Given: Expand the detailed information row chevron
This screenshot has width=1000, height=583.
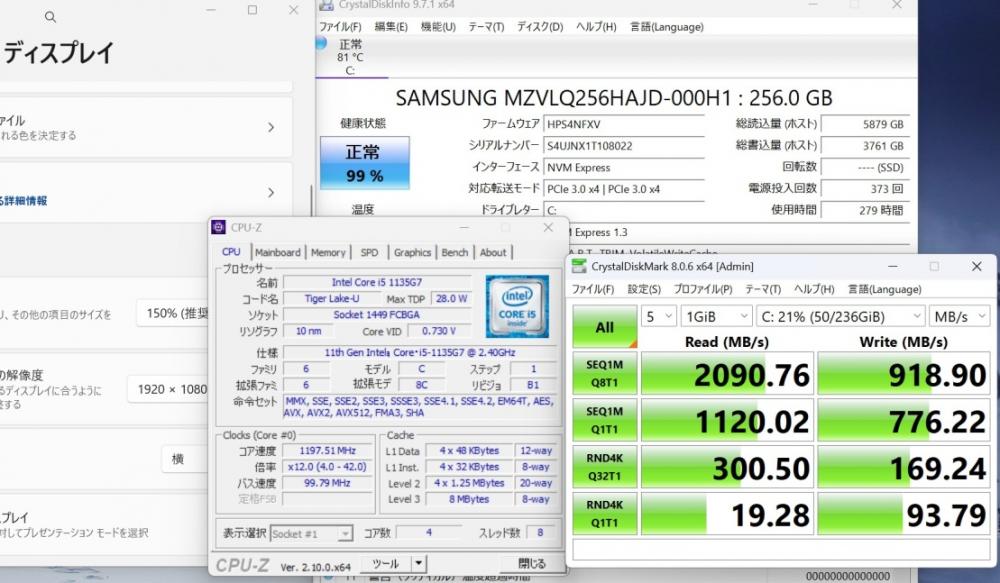Looking at the screenshot, I should [x=271, y=193].
